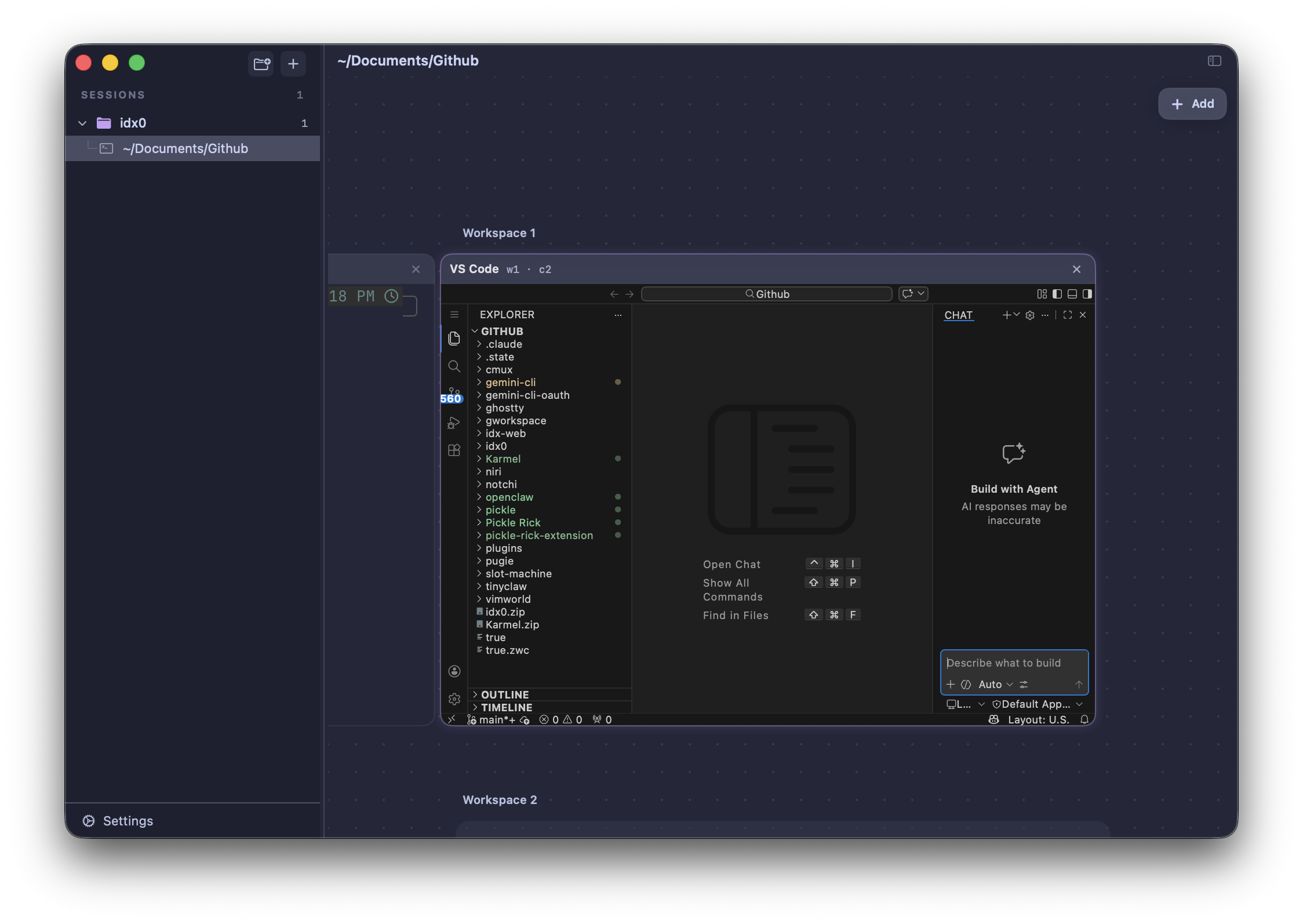
Task: Toggle the secondary side bar layout button
Action: click(x=1087, y=294)
